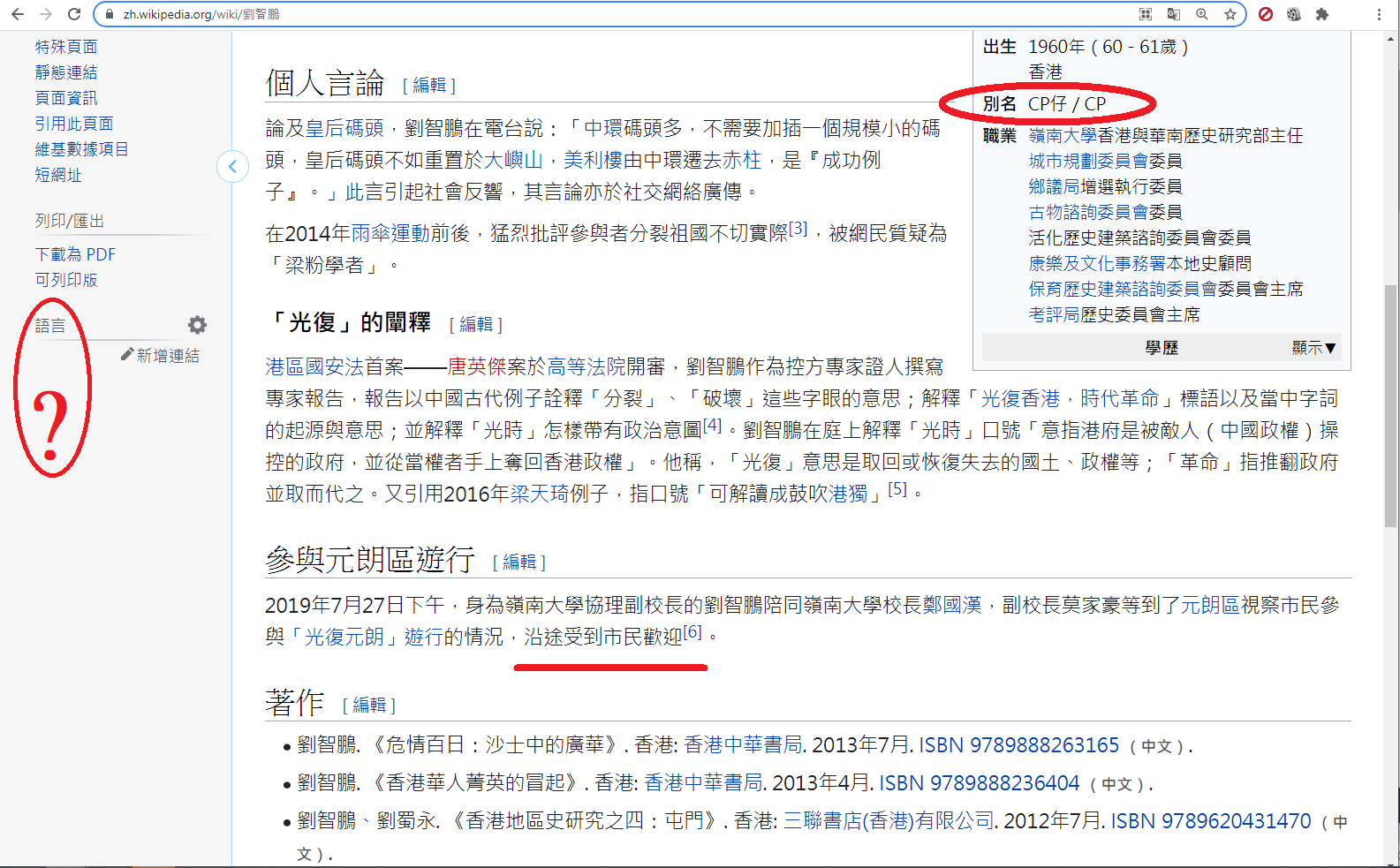Image resolution: width=1400 pixels, height=868 pixels.
Task: Reload the page with the refresh icon
Action: (x=74, y=14)
